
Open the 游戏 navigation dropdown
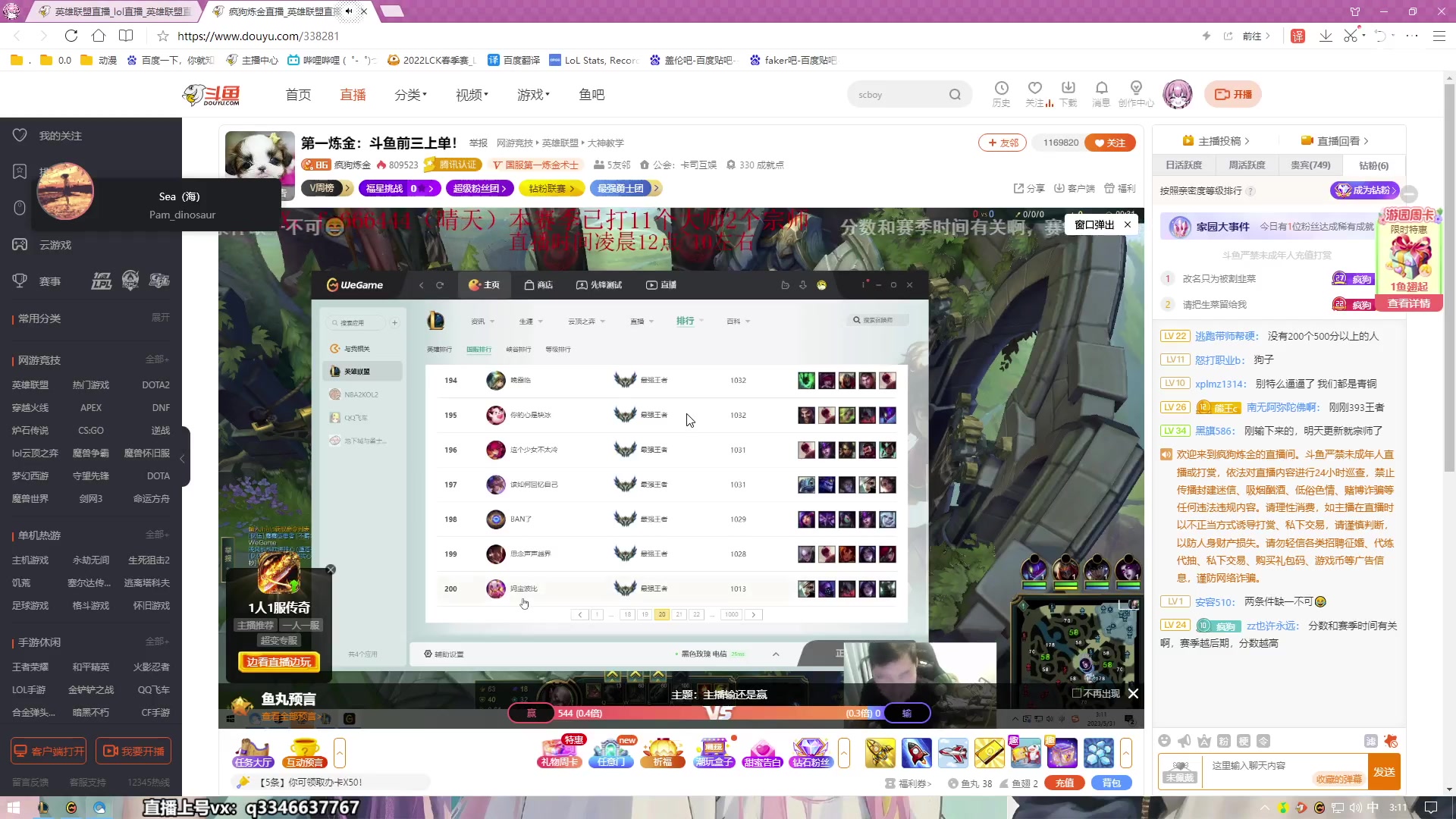pos(533,95)
